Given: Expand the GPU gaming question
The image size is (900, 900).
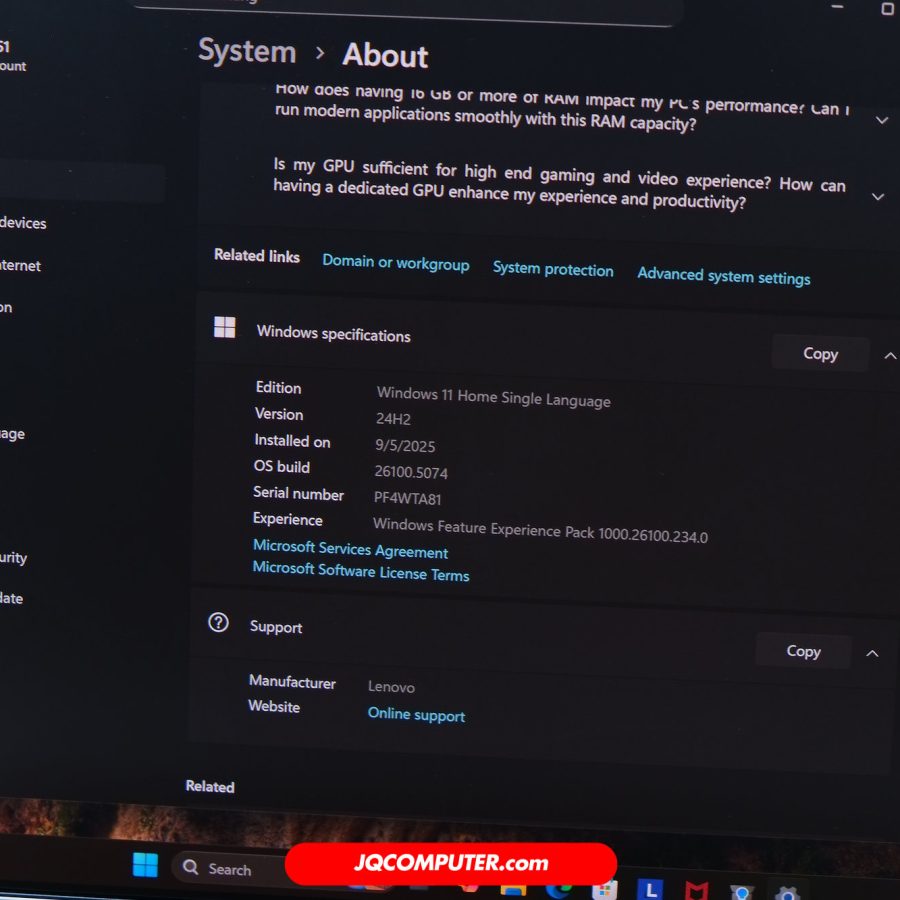Looking at the screenshot, I should (x=878, y=197).
